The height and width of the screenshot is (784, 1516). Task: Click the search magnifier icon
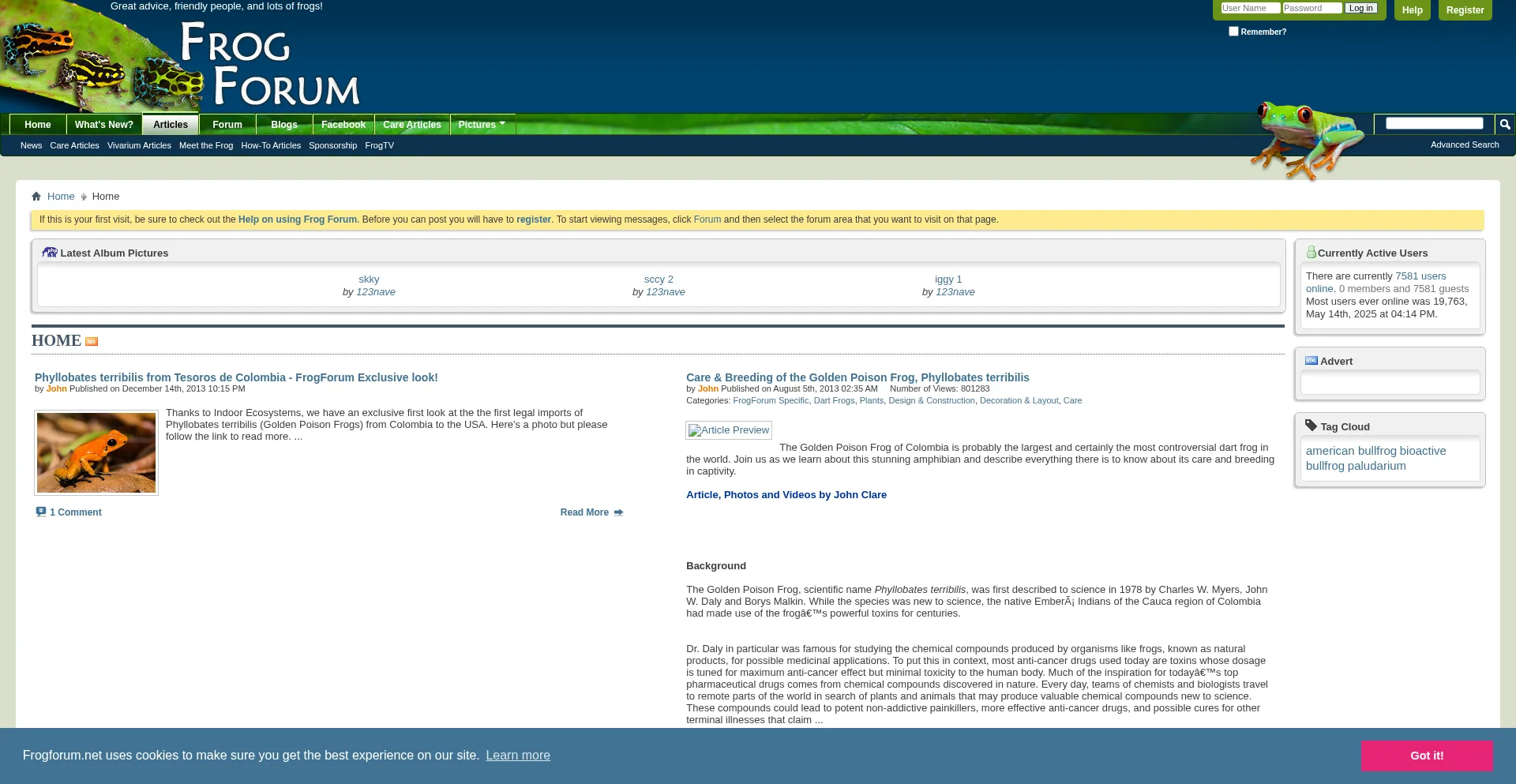tap(1504, 125)
